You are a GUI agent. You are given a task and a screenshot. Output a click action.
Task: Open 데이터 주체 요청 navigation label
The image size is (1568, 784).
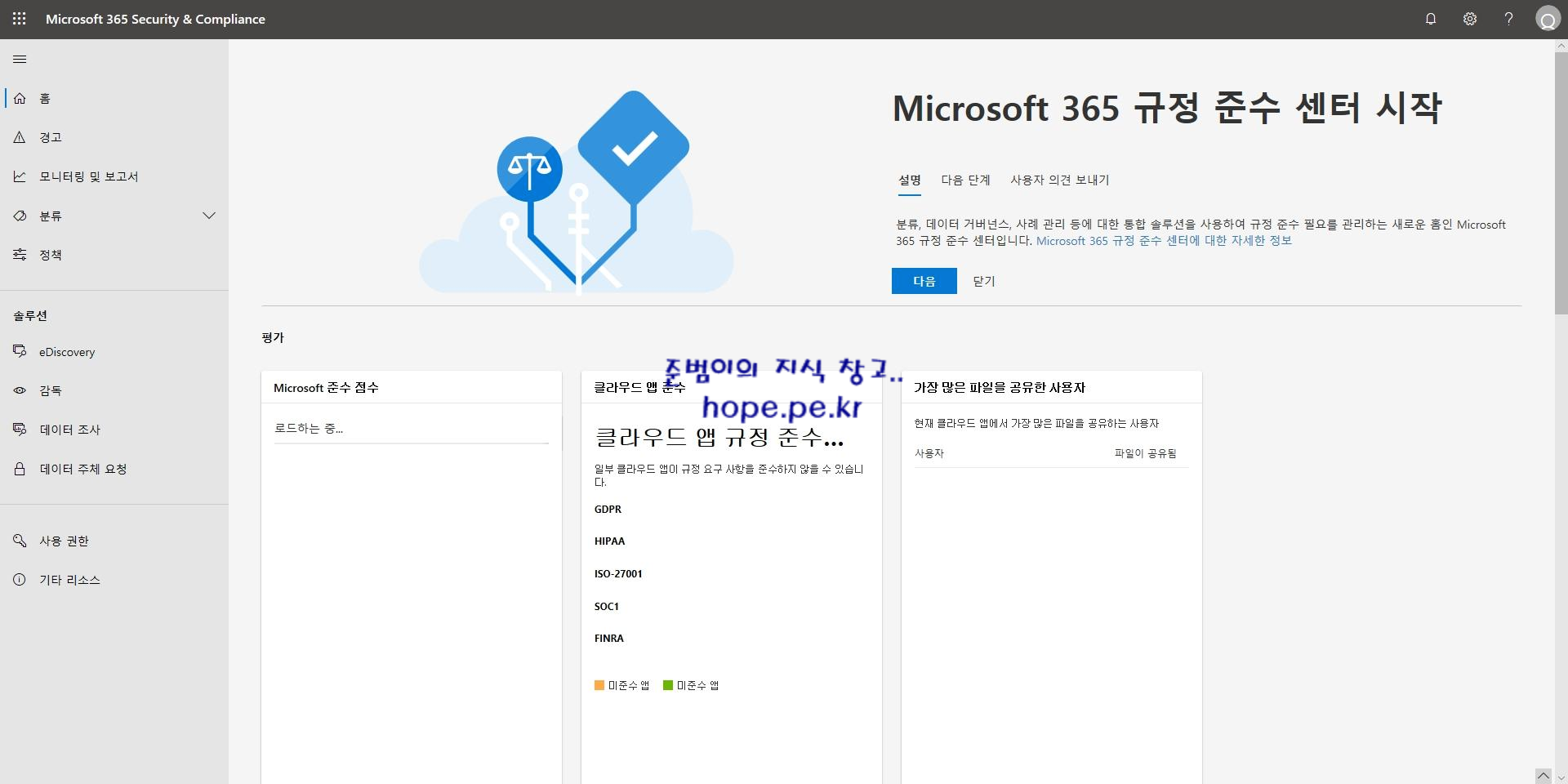83,469
